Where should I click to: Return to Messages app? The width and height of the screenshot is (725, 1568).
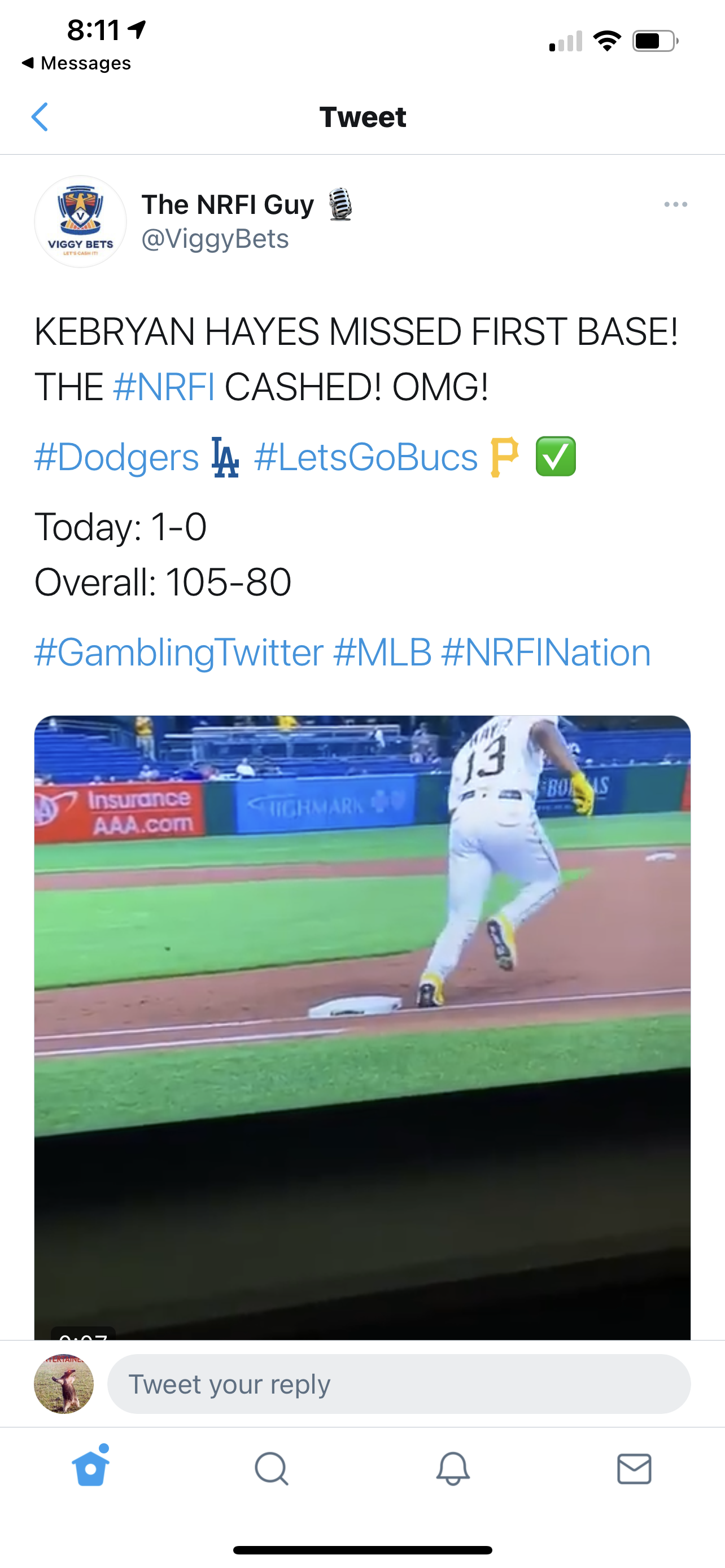(77, 63)
